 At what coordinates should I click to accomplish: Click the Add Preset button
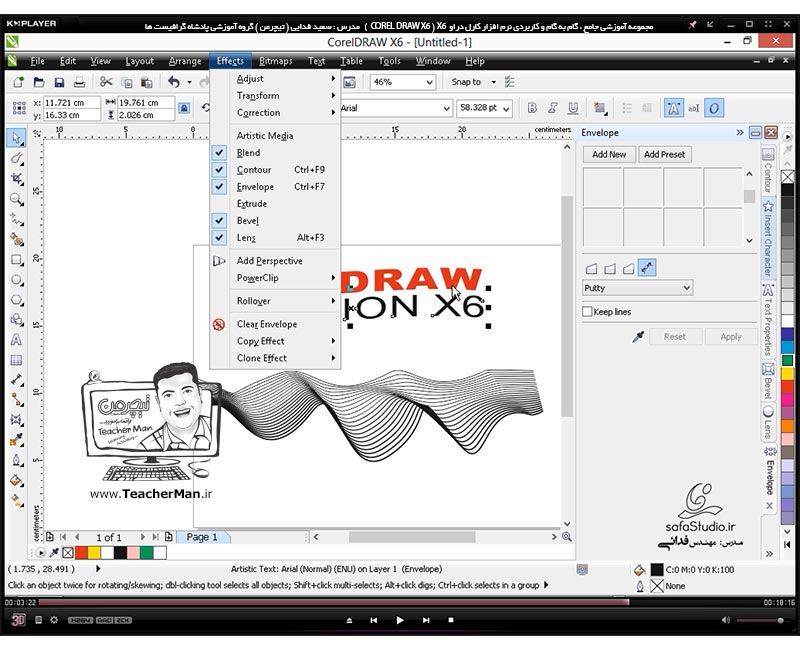[x=664, y=154]
